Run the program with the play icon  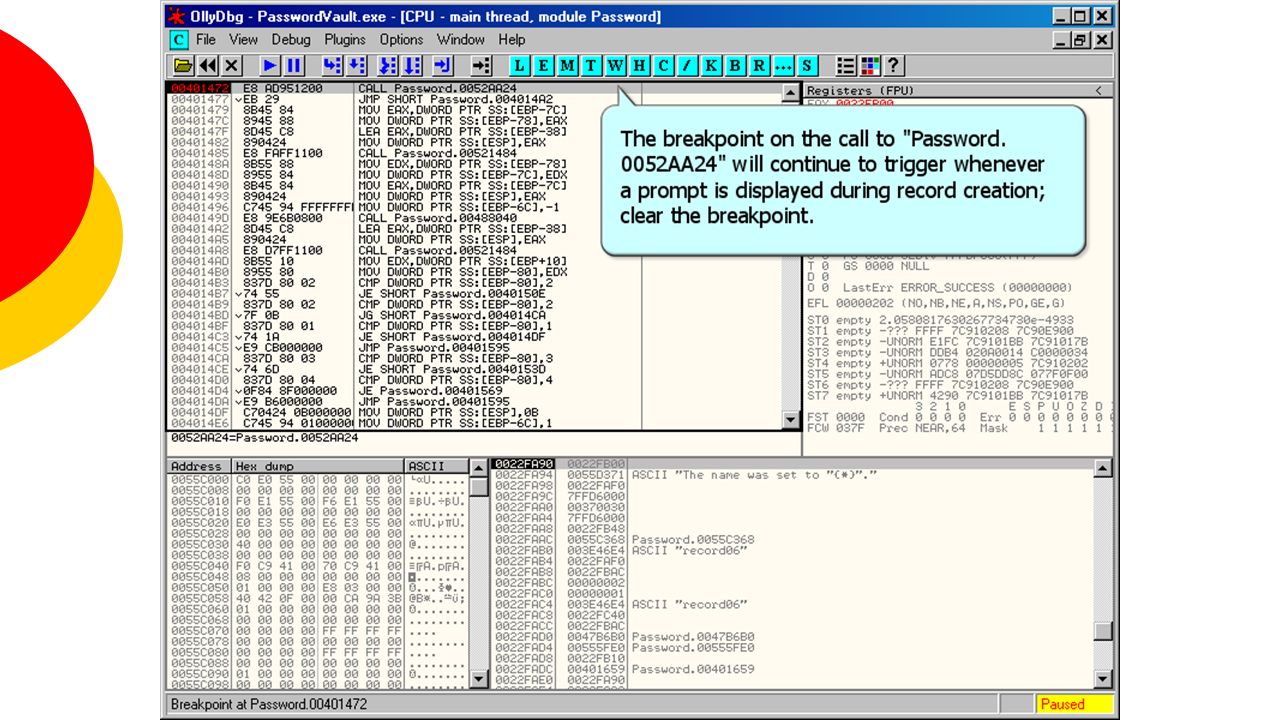click(x=270, y=66)
